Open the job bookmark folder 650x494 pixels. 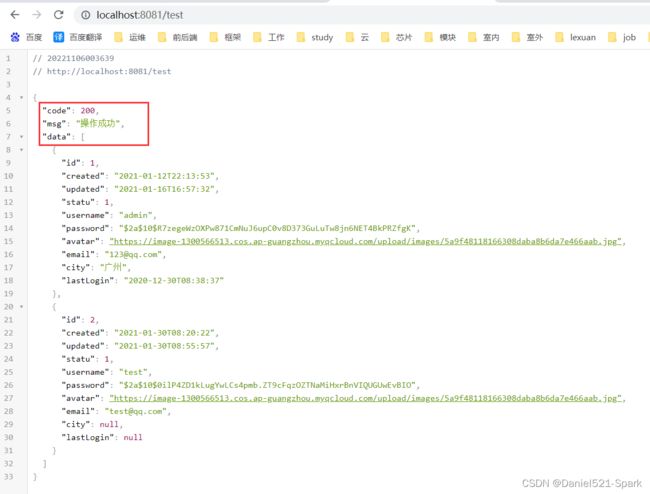622,37
